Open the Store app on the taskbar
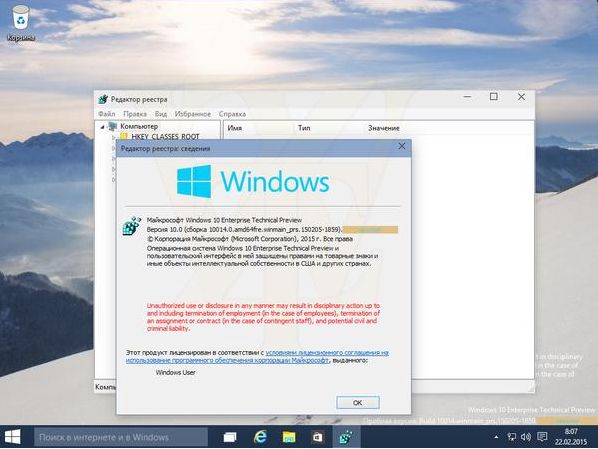 point(317,437)
